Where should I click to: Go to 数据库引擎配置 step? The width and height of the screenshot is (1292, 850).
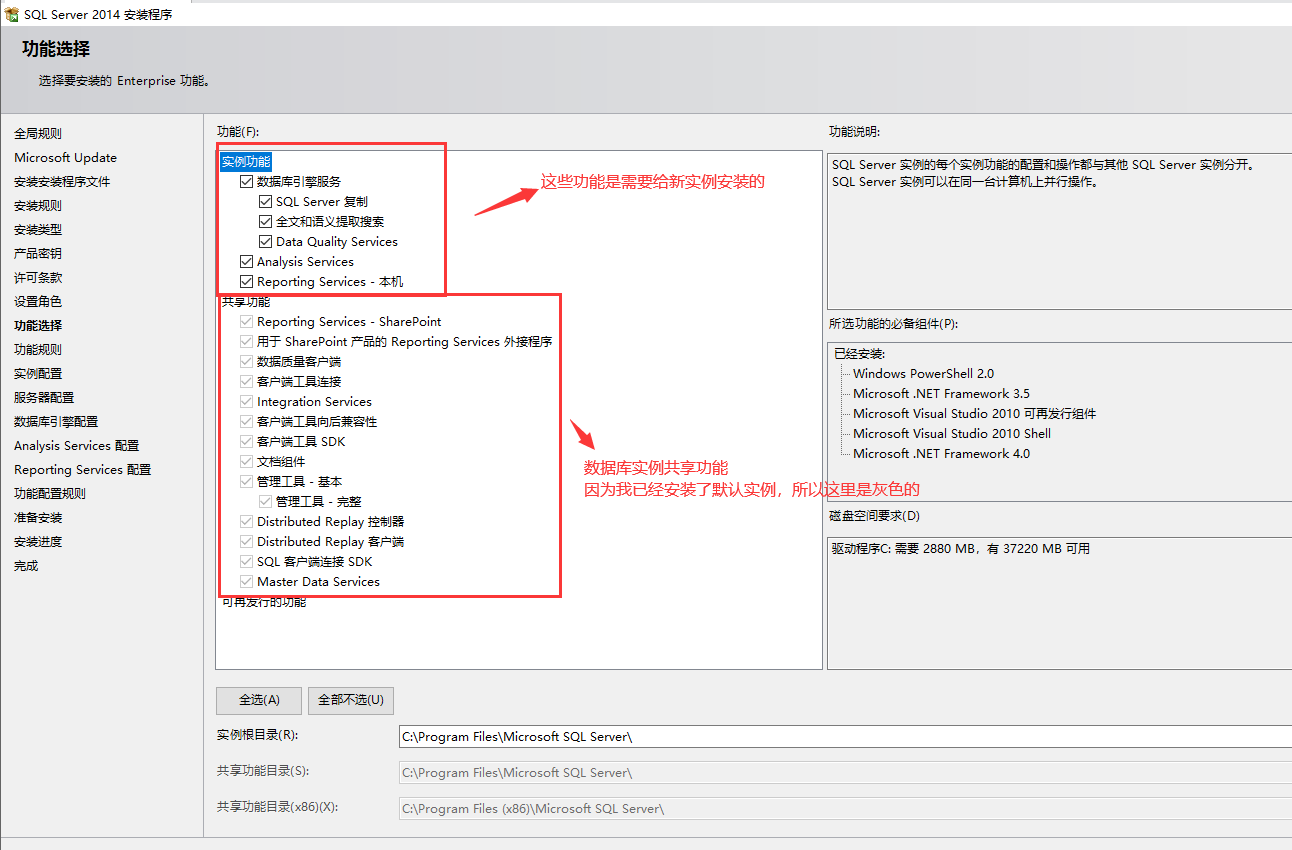pyautogui.click(x=56, y=422)
